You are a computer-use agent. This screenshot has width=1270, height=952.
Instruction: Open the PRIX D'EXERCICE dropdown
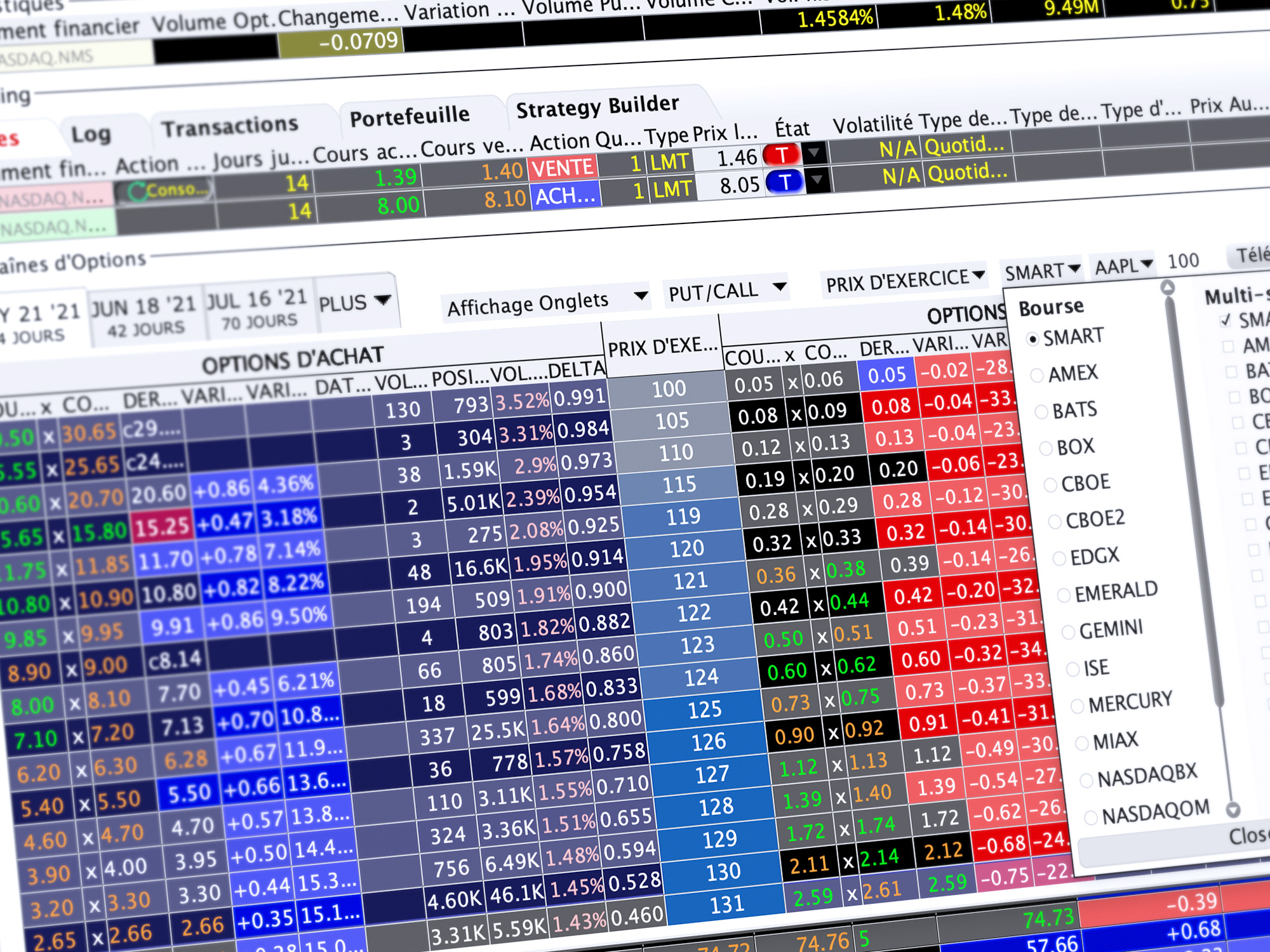906,280
